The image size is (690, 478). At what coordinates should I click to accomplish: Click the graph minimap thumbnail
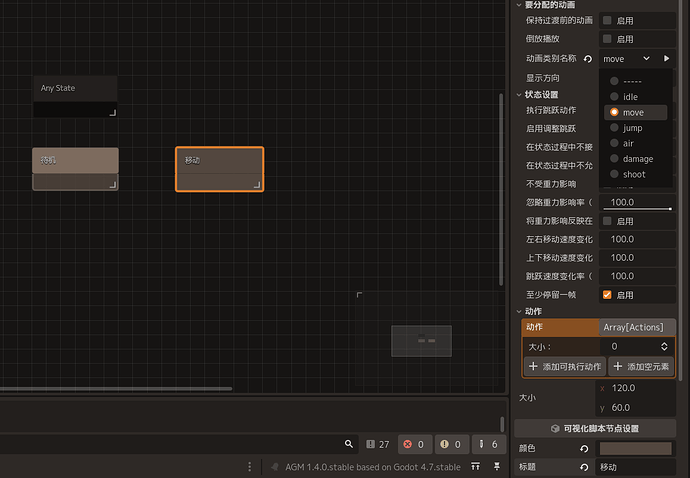pyautogui.click(x=422, y=341)
